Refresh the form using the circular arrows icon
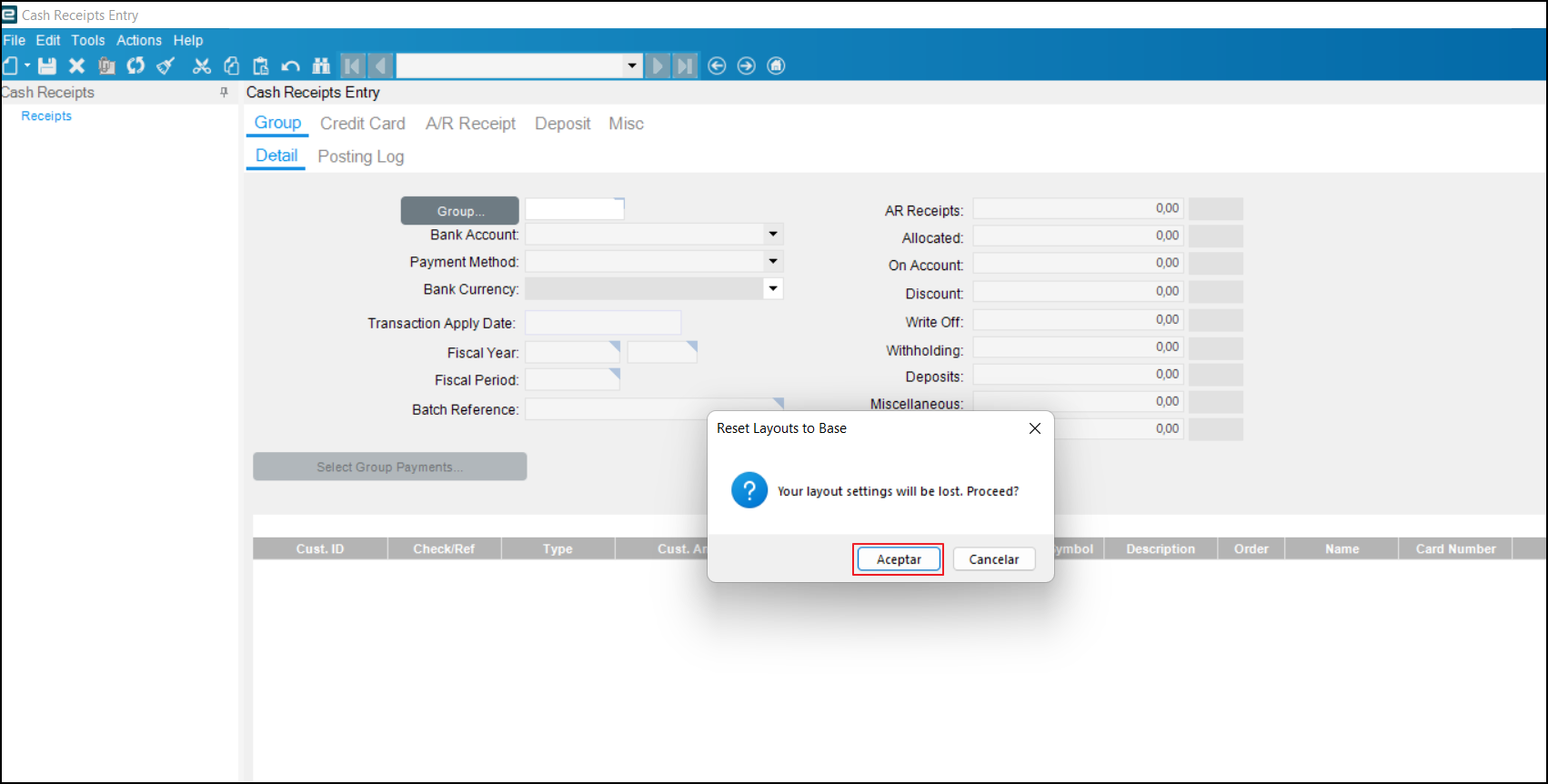This screenshot has width=1548, height=784. [136, 65]
